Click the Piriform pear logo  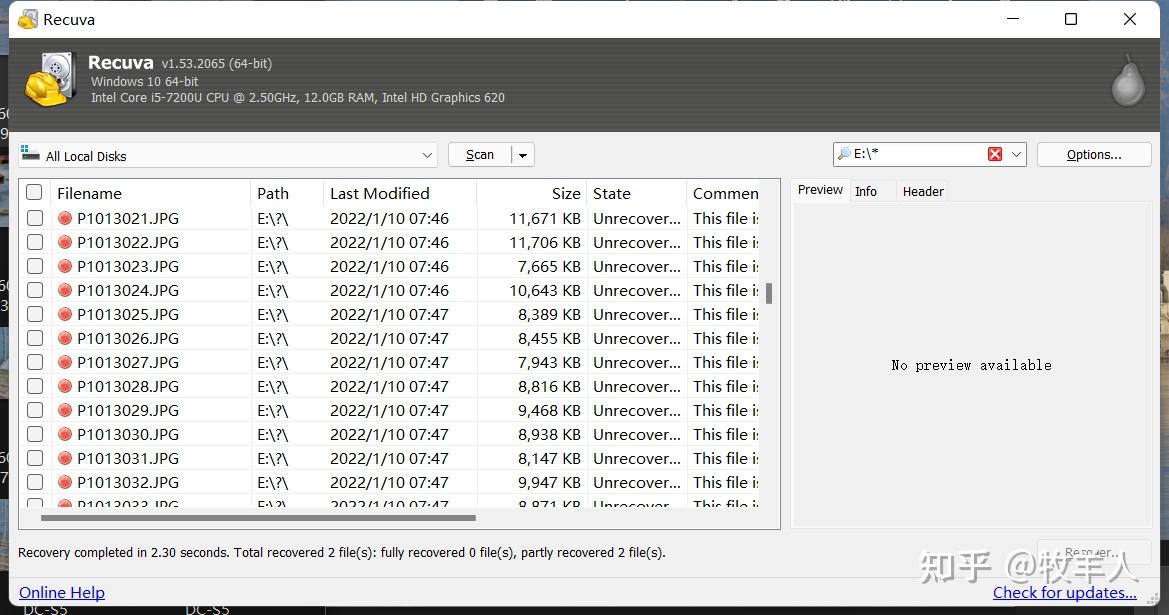1128,81
